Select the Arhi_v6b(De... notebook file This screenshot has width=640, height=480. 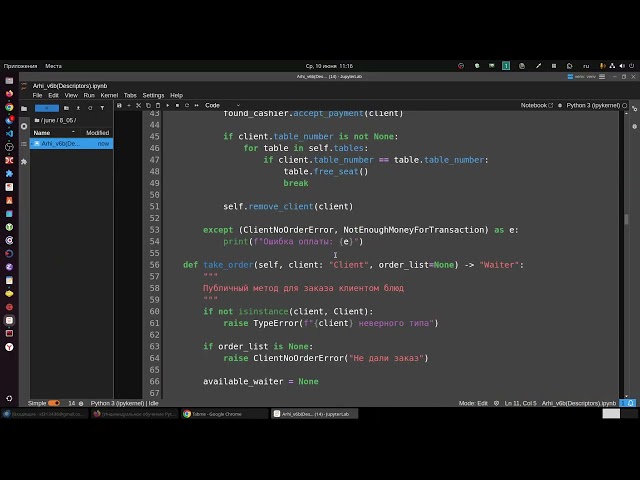pos(71,144)
